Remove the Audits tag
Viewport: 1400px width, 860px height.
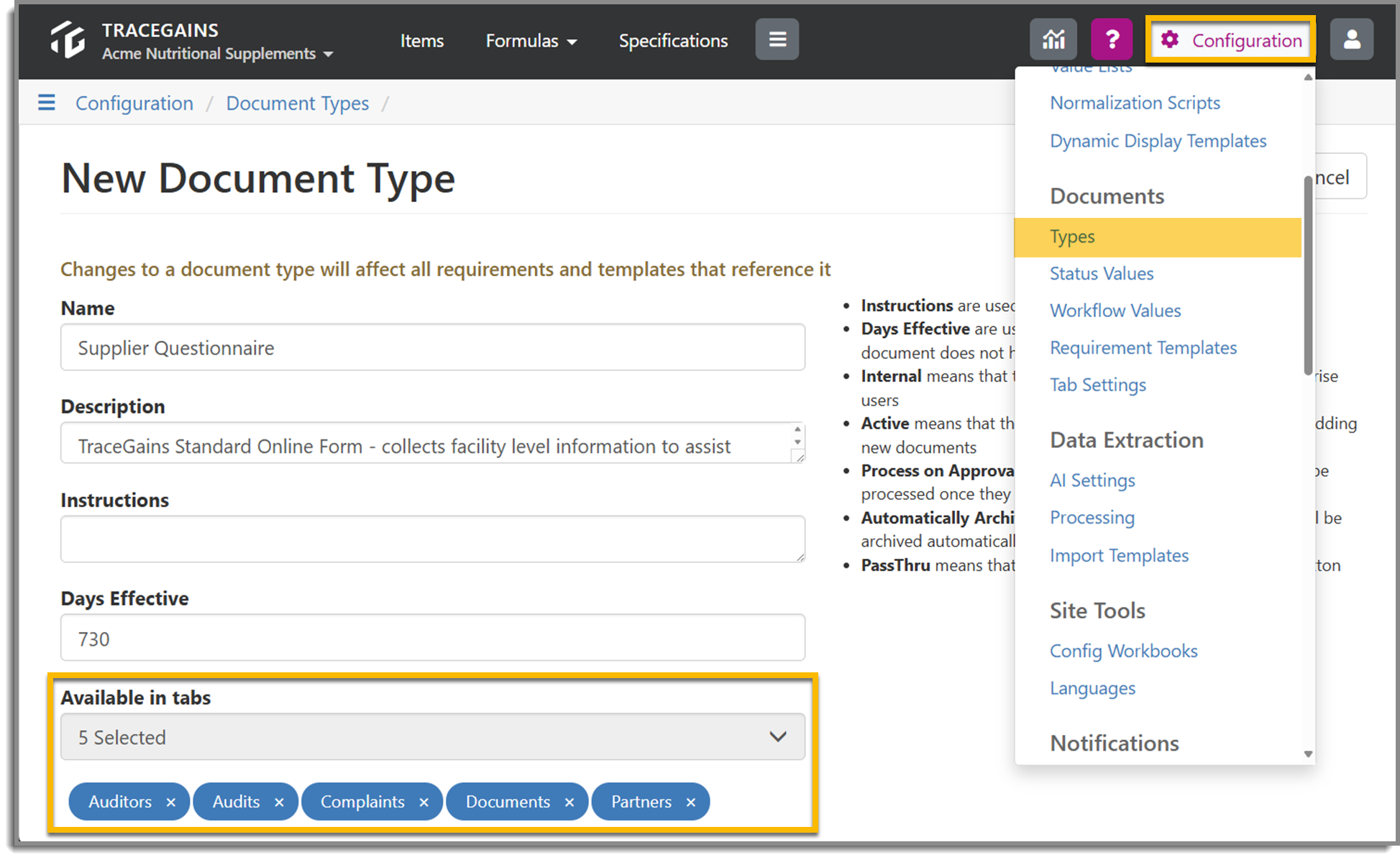click(279, 802)
